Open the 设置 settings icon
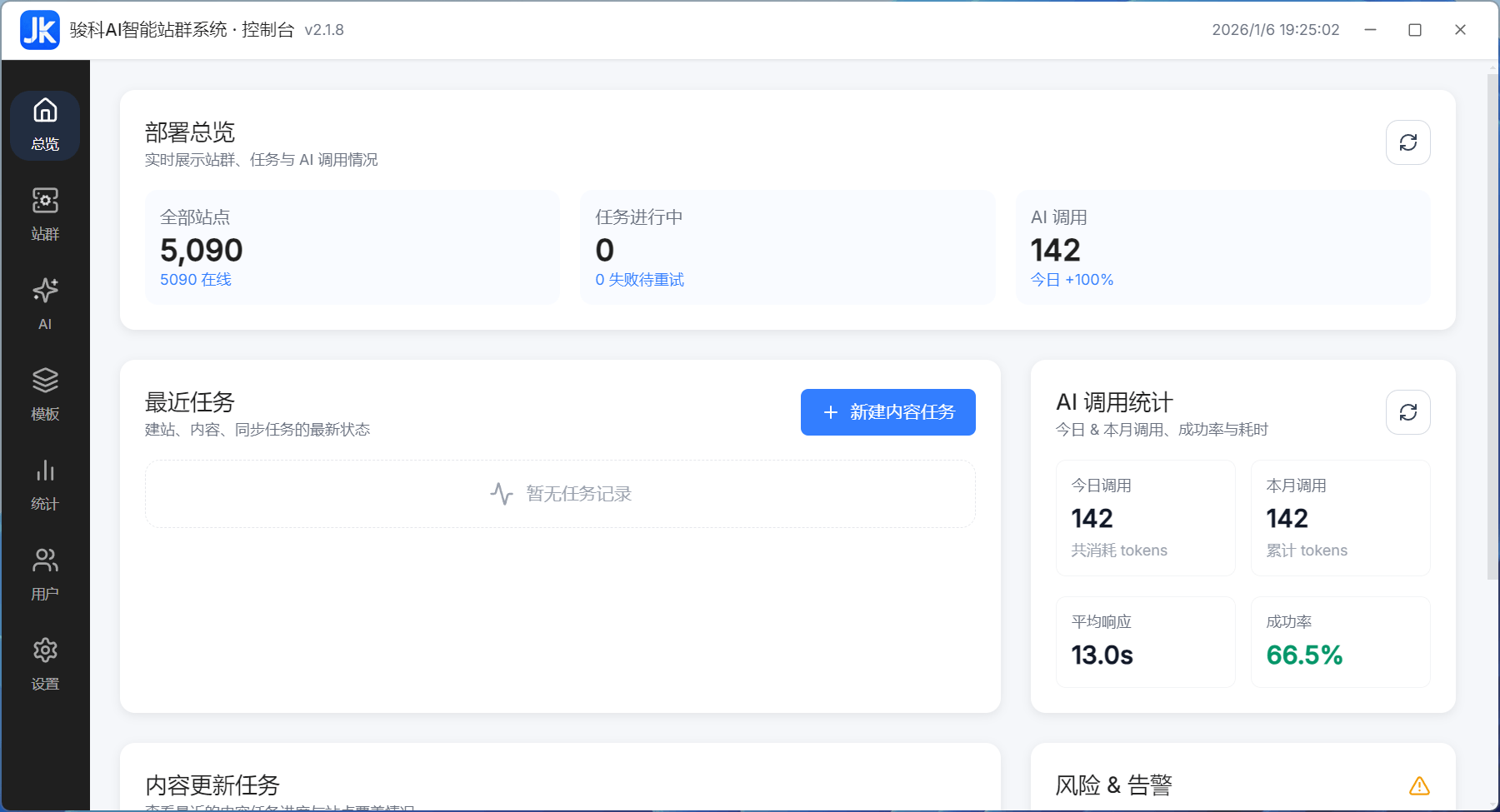 (44, 663)
